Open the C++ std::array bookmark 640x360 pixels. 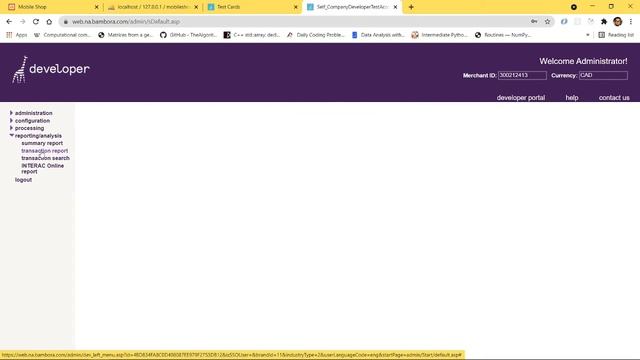tap(252, 35)
